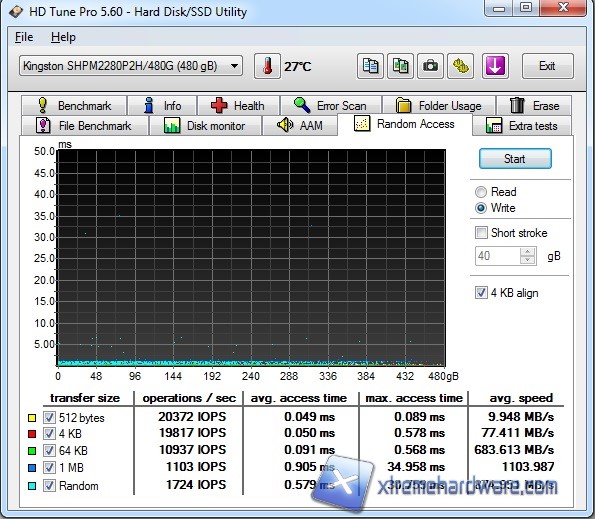Viewport: 595px width, 519px height.
Task: Select the Random Access tab
Action: [405, 124]
